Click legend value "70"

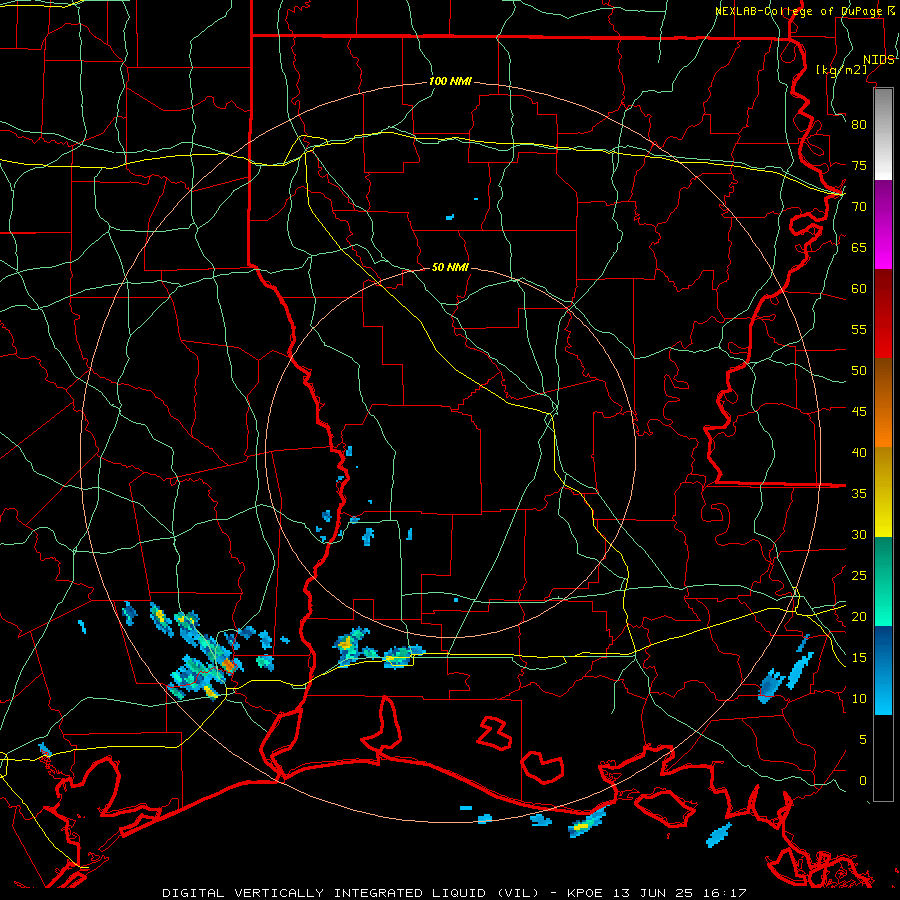click(x=859, y=207)
